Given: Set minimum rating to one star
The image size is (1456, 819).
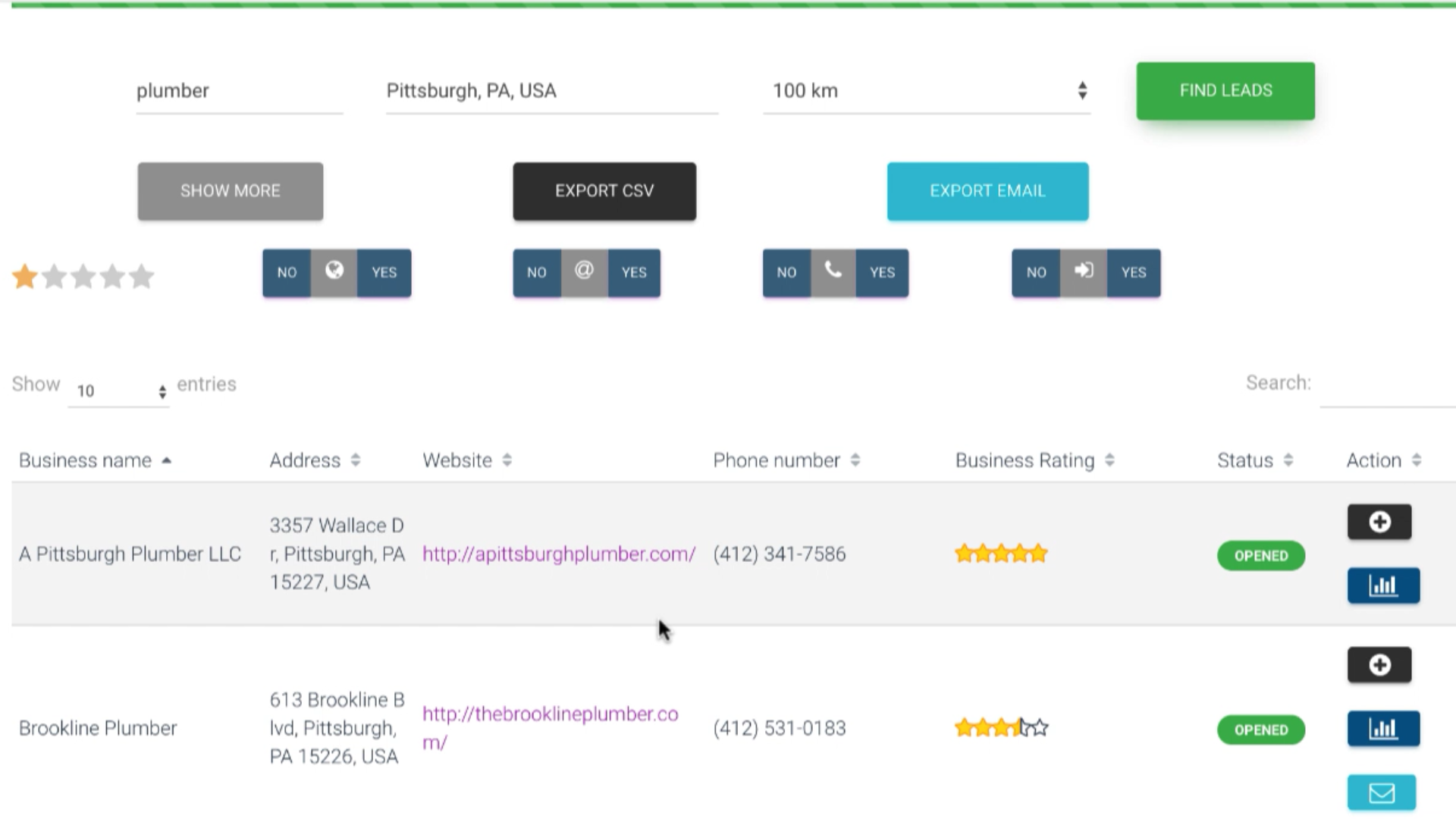Looking at the screenshot, I should coord(25,277).
